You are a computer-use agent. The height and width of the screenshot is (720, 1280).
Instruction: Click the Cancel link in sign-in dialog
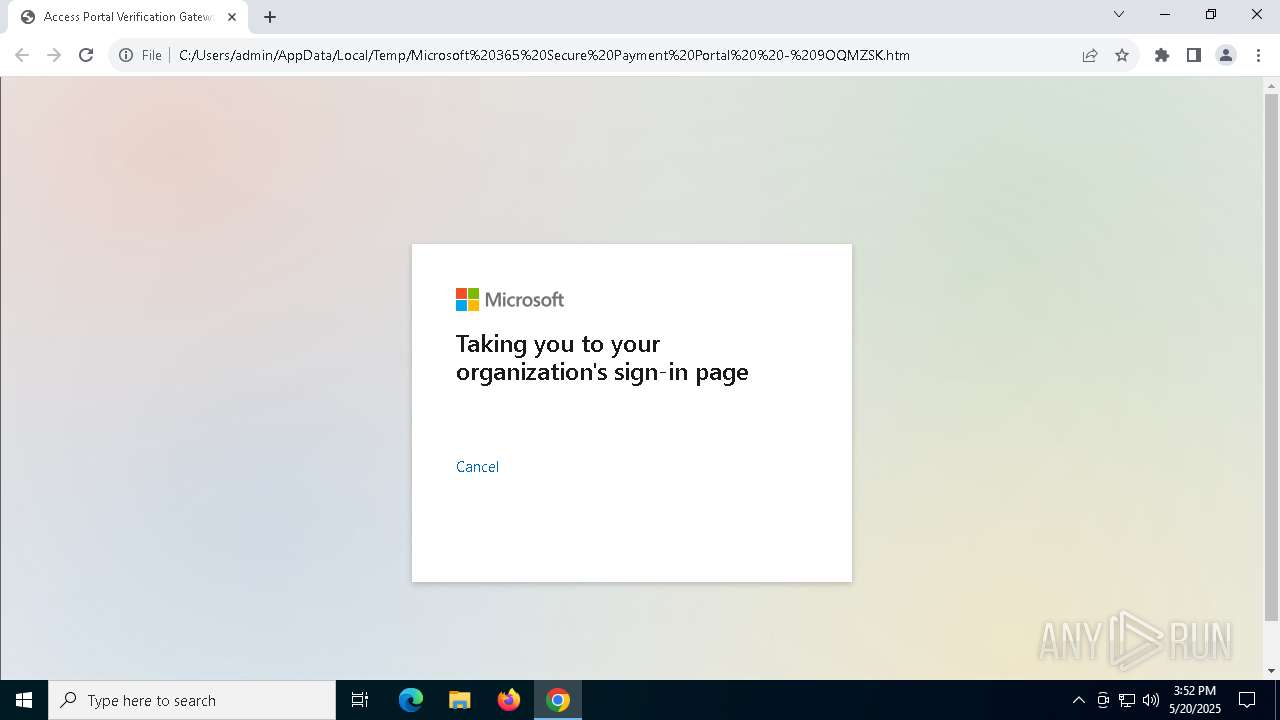click(x=477, y=467)
